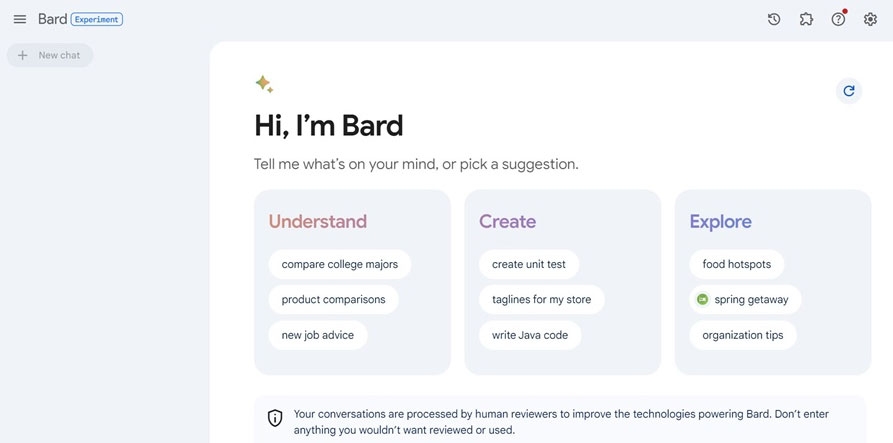Open the extensions puzzle icon
Image resolution: width=893 pixels, height=443 pixels.
tap(806, 19)
